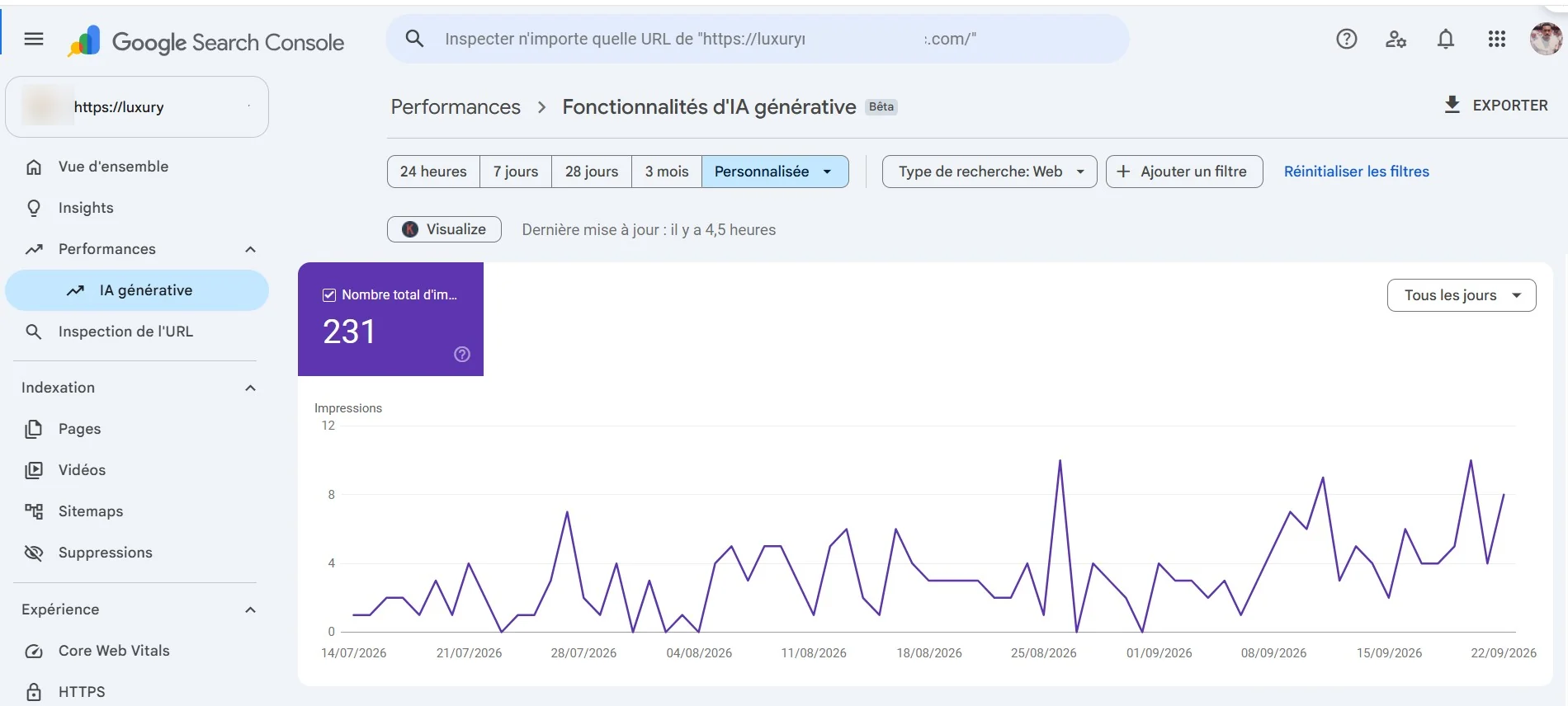Click the EXPORTER button label
The width and height of the screenshot is (1568, 706).
(x=1510, y=106)
